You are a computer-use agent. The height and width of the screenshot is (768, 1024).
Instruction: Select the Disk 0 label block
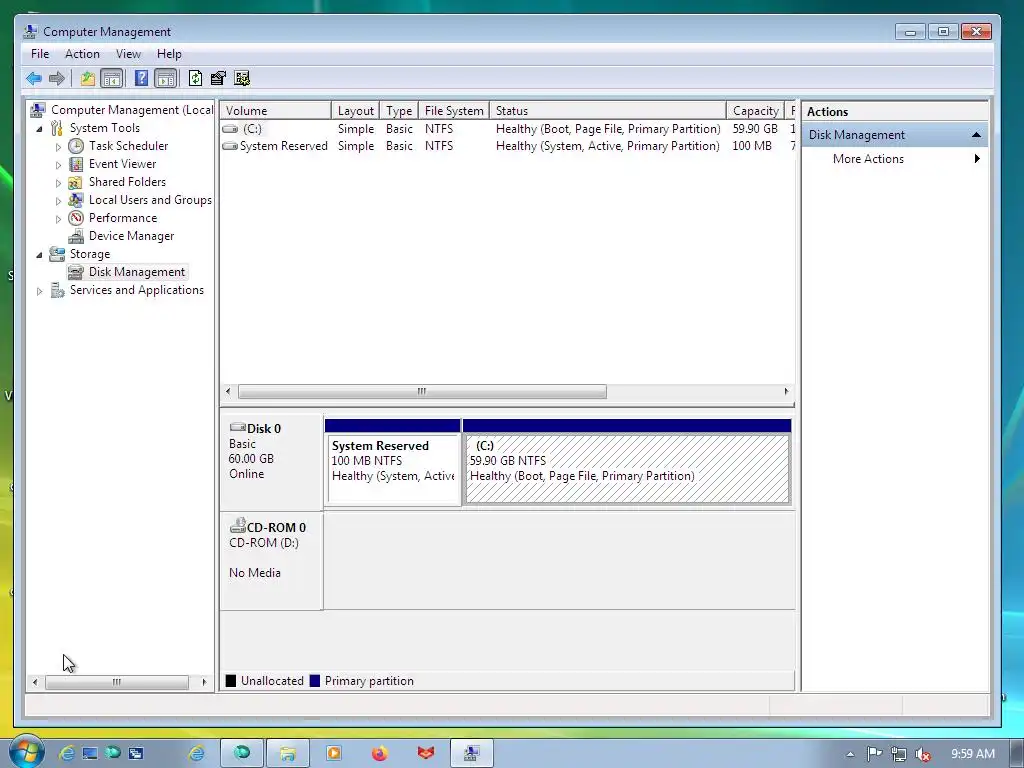[271, 462]
